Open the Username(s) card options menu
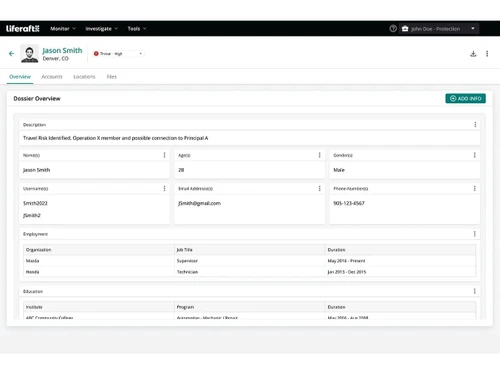This screenshot has width=500, height=375. (x=164, y=188)
